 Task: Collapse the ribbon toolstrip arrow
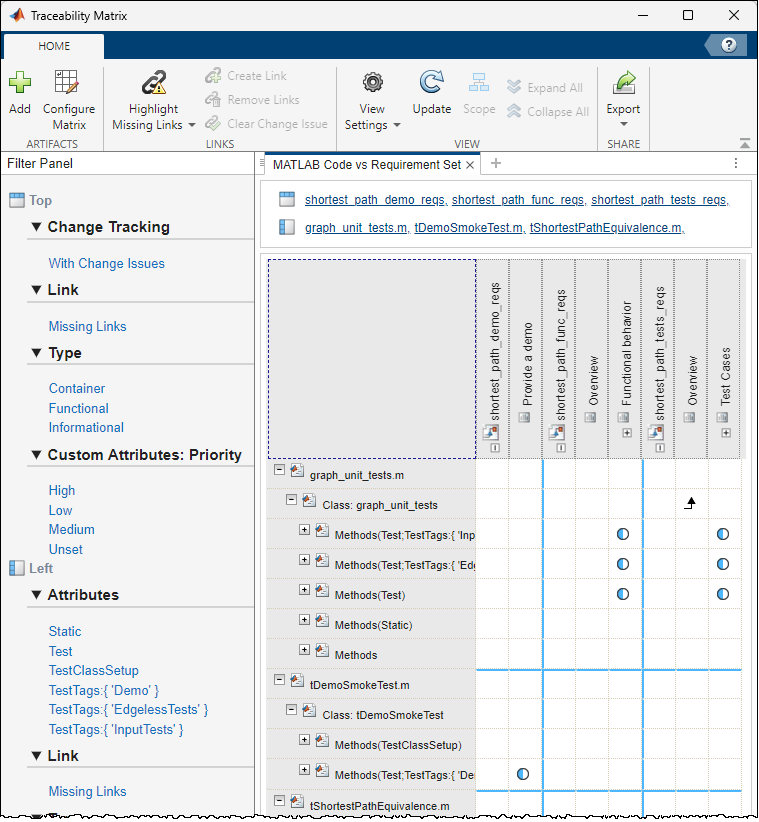pos(744,143)
